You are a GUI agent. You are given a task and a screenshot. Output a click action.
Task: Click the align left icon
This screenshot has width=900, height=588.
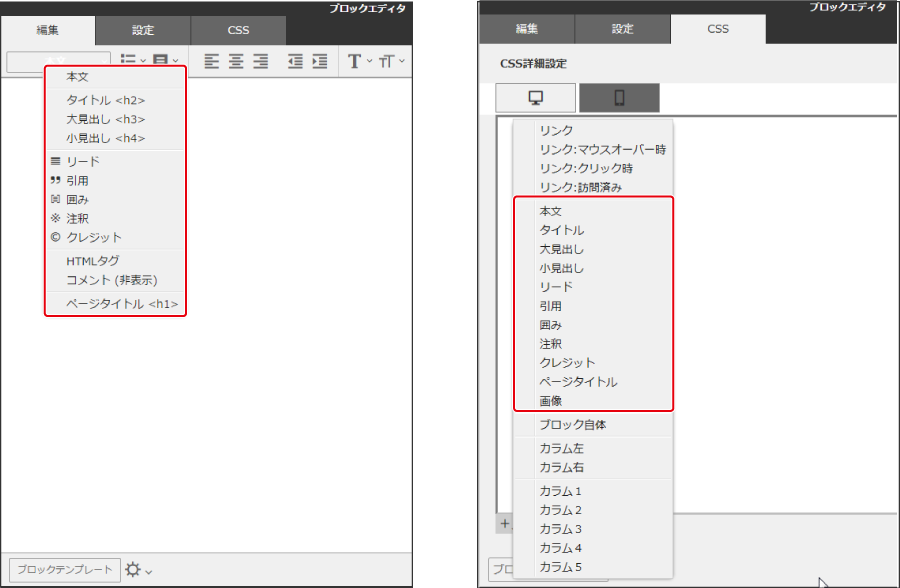tap(211, 61)
